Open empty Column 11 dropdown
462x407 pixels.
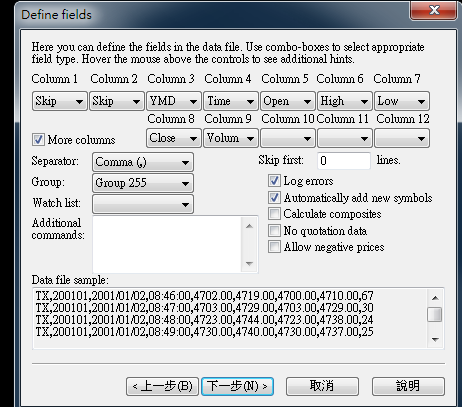pos(345,138)
